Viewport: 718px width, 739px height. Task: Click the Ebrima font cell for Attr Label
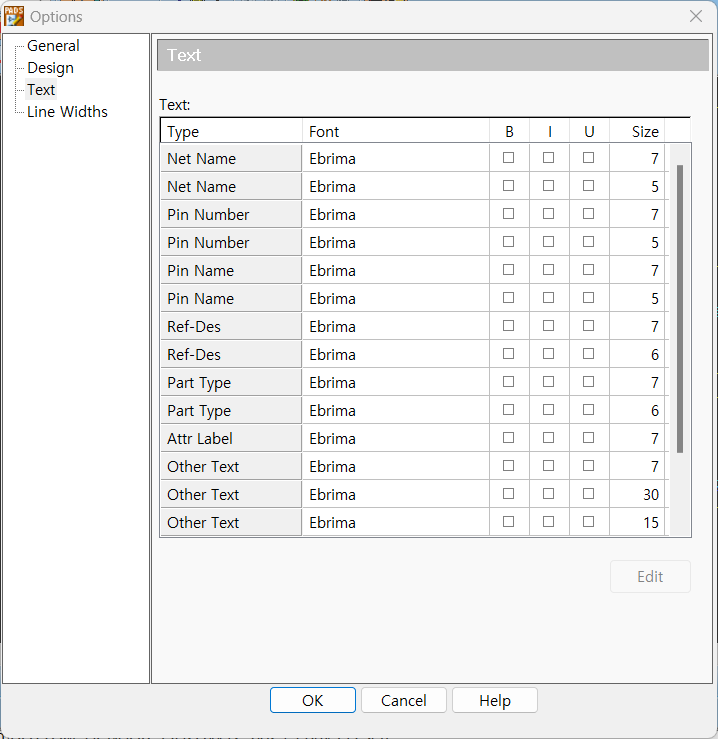[x=396, y=438]
